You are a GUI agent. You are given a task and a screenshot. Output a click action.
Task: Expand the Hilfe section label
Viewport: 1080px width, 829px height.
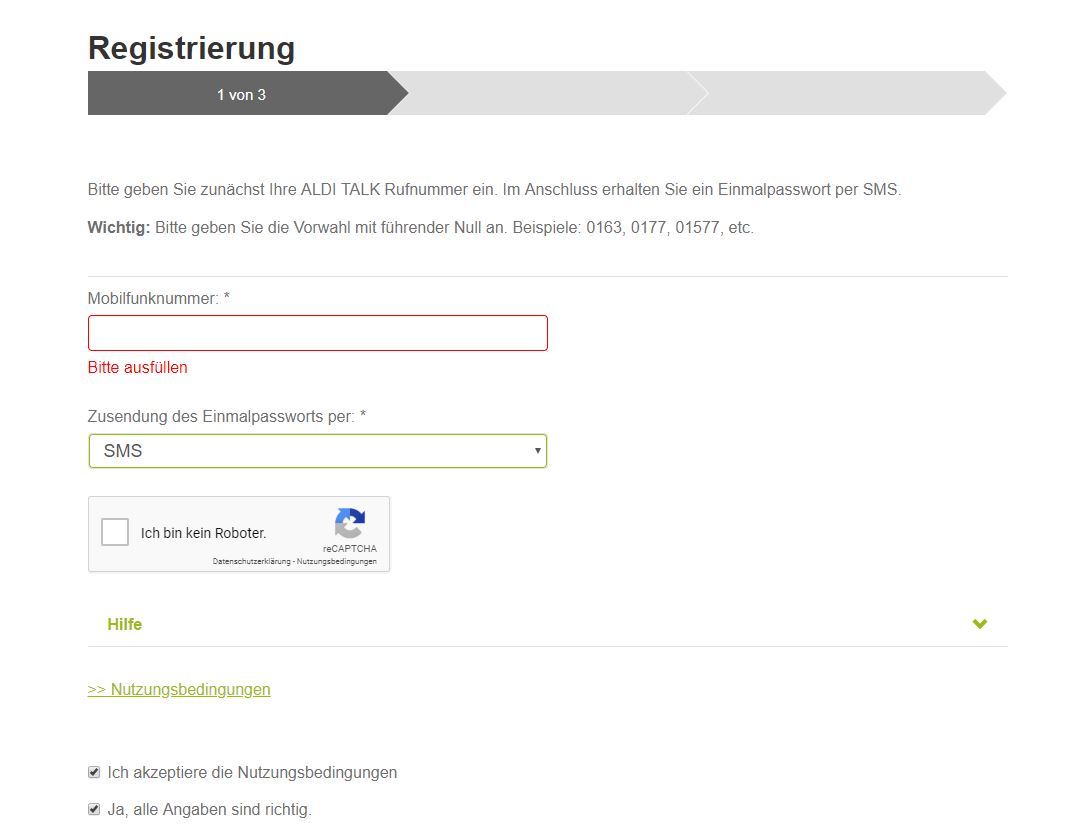click(x=125, y=624)
